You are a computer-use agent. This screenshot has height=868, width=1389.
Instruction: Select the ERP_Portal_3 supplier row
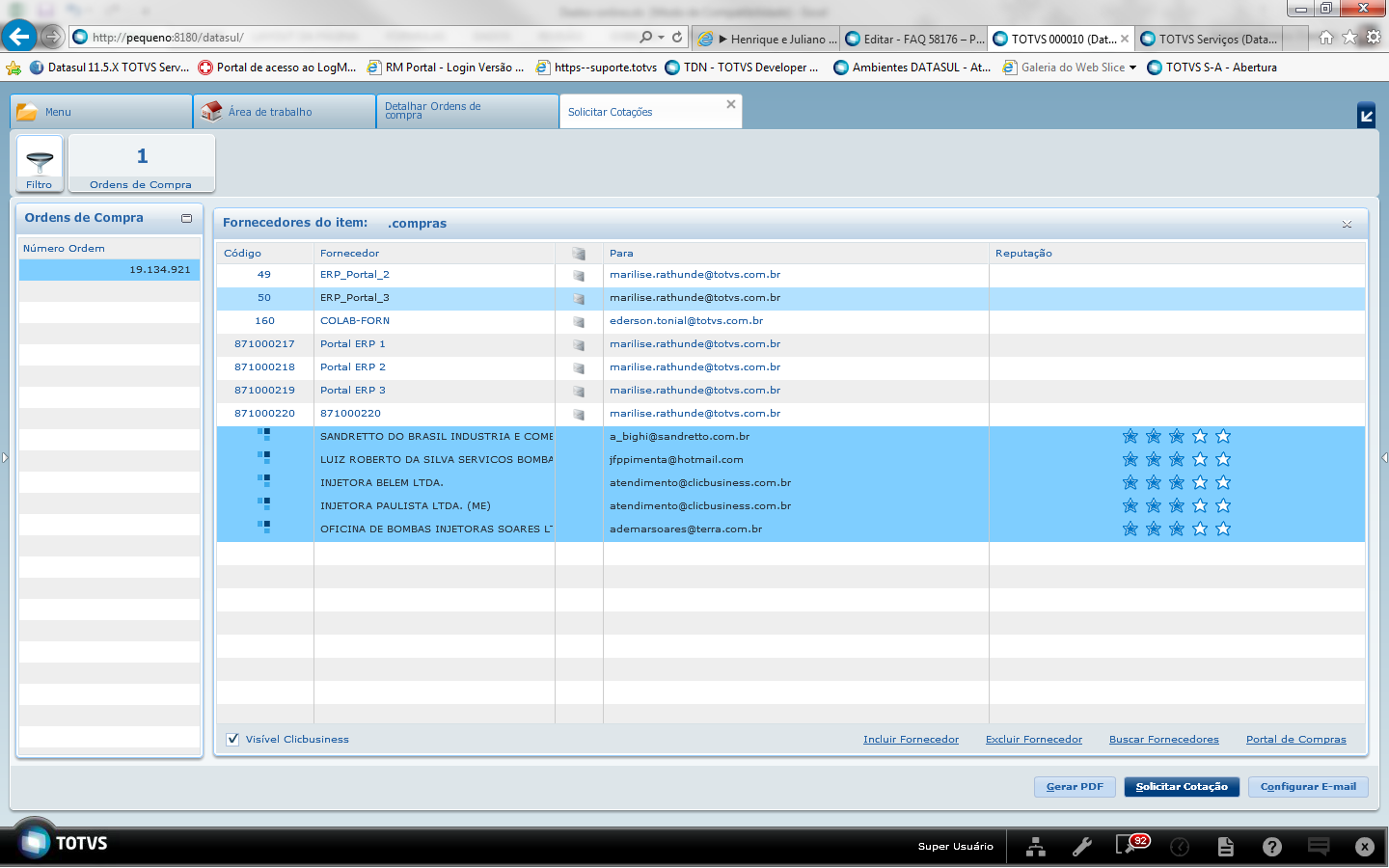click(x=791, y=298)
